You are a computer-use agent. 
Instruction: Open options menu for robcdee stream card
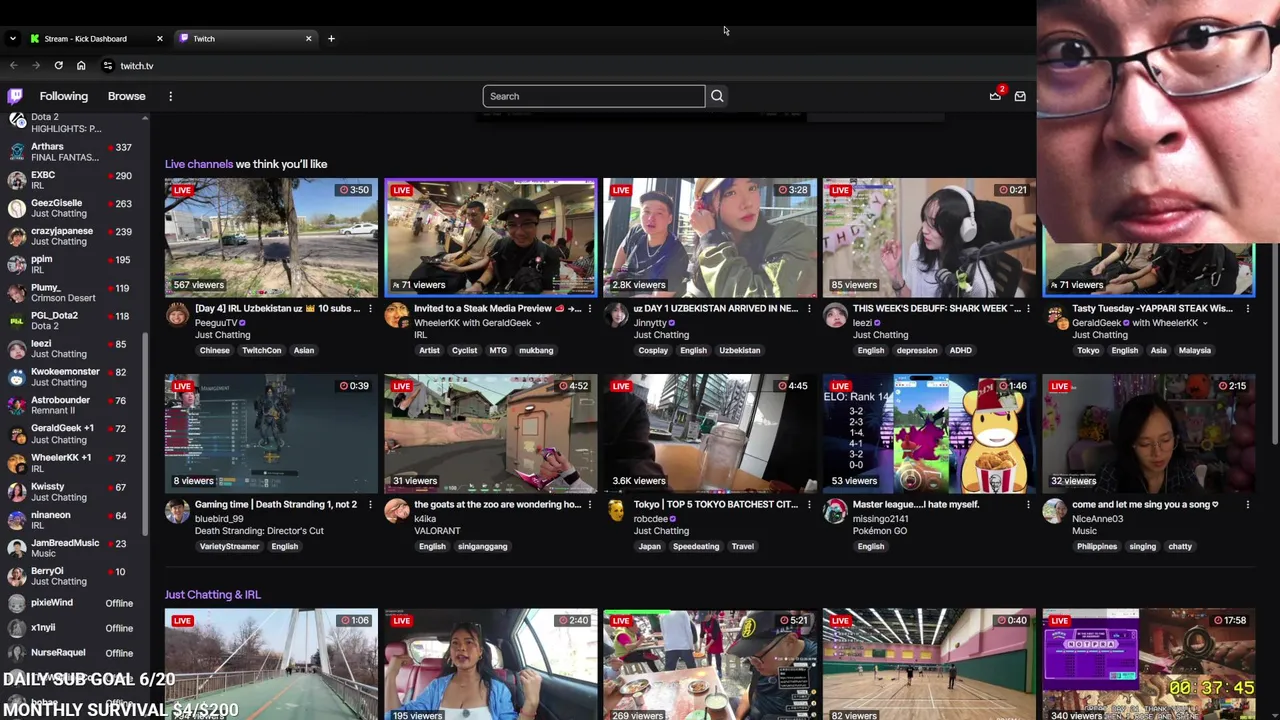(x=809, y=505)
